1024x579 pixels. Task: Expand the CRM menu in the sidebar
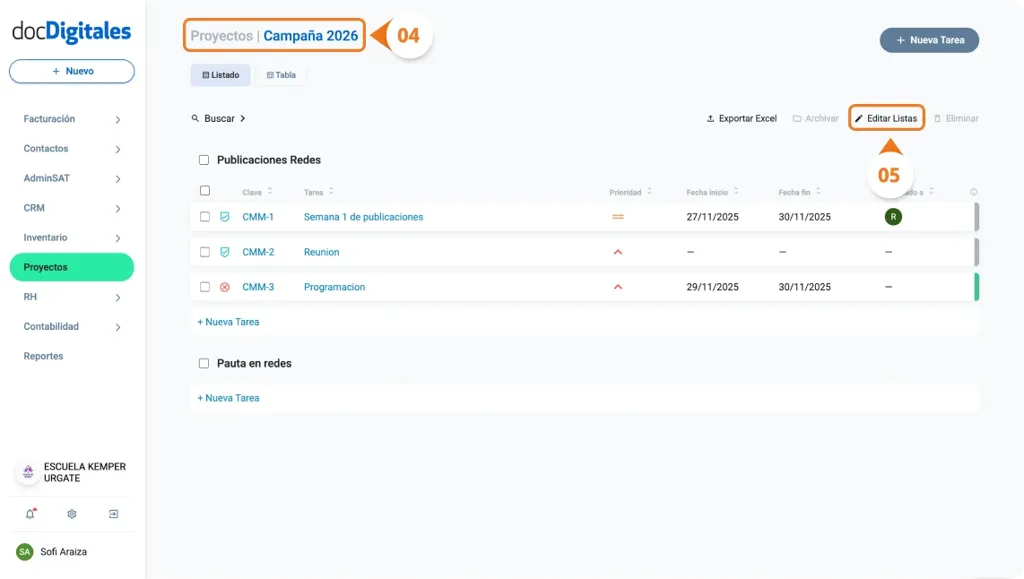[70, 207]
